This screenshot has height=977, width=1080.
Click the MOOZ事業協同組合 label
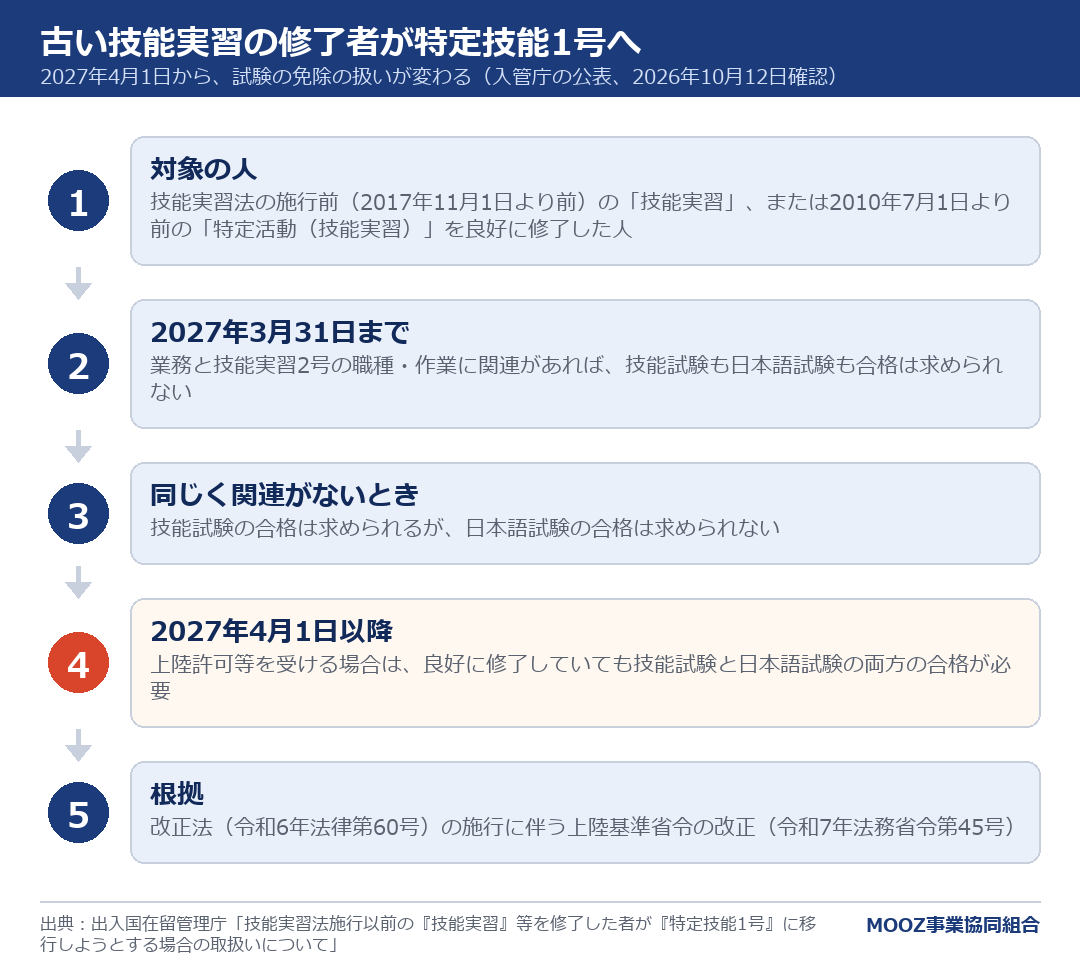click(x=953, y=925)
